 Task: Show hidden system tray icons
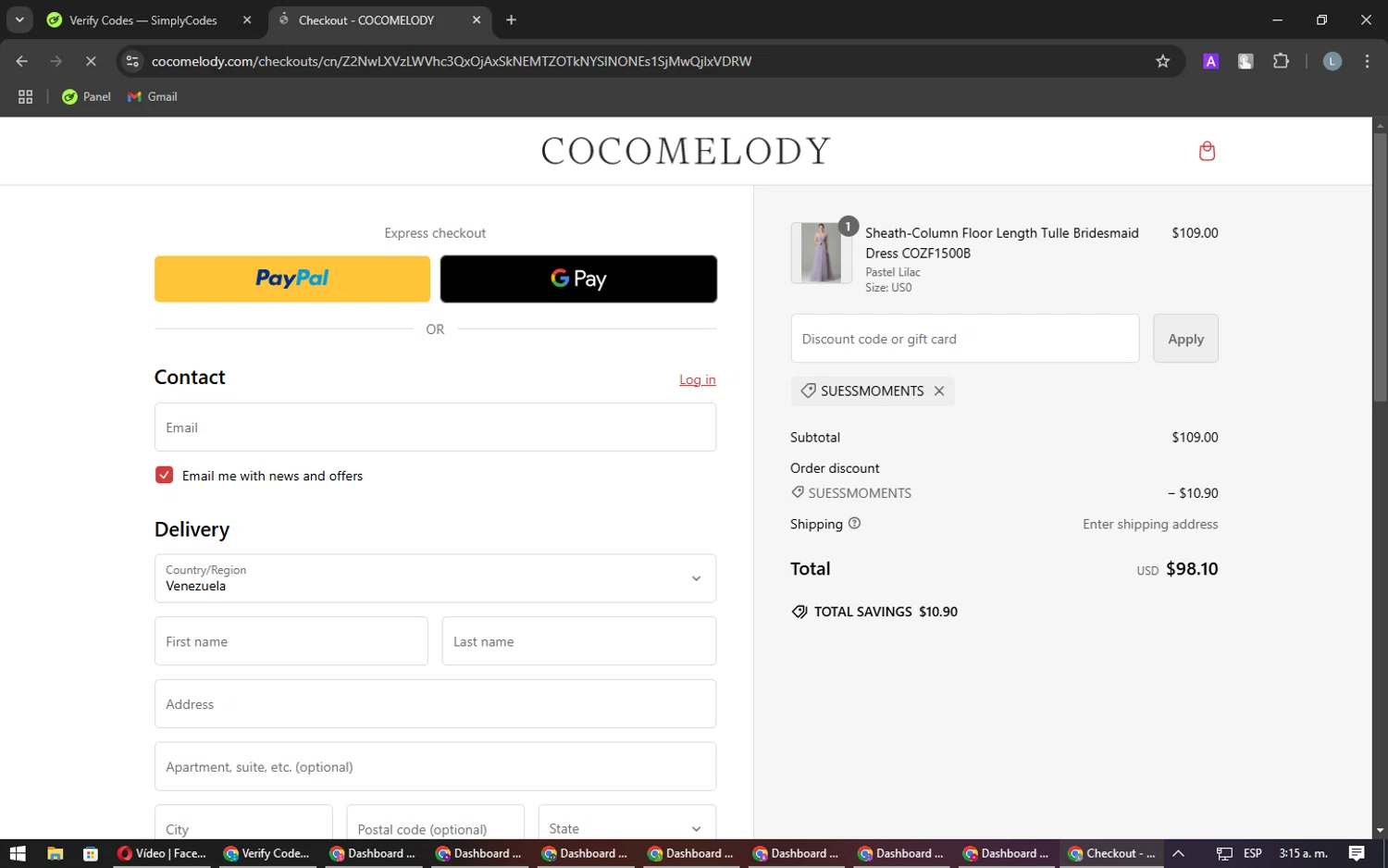(x=1178, y=853)
